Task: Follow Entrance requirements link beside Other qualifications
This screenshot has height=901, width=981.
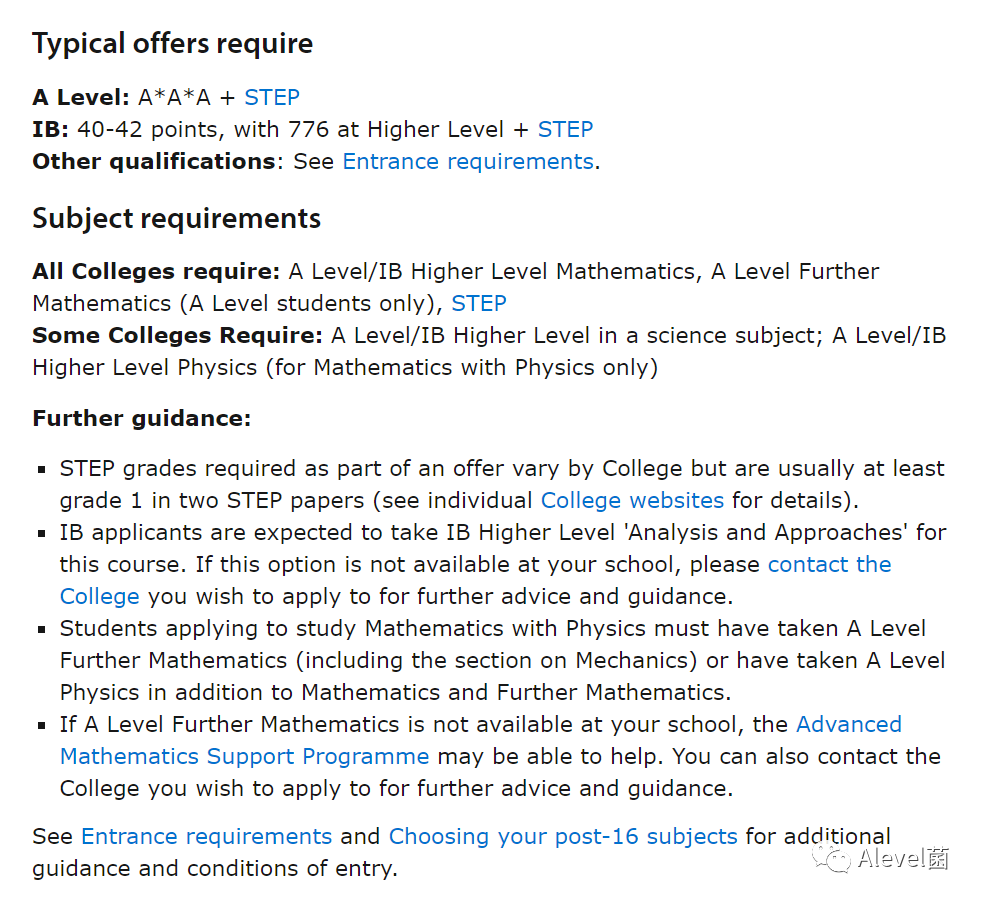Action: click(x=468, y=161)
